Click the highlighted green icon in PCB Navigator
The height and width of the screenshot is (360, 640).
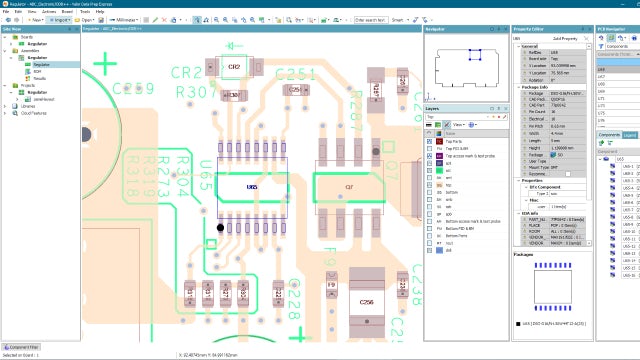point(611,38)
